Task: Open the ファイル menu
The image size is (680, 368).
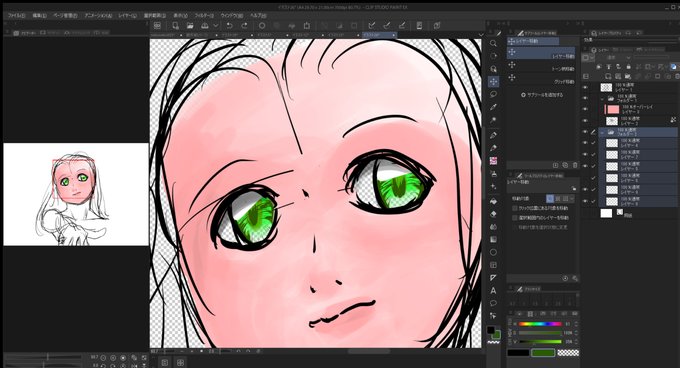Action: click(16, 16)
